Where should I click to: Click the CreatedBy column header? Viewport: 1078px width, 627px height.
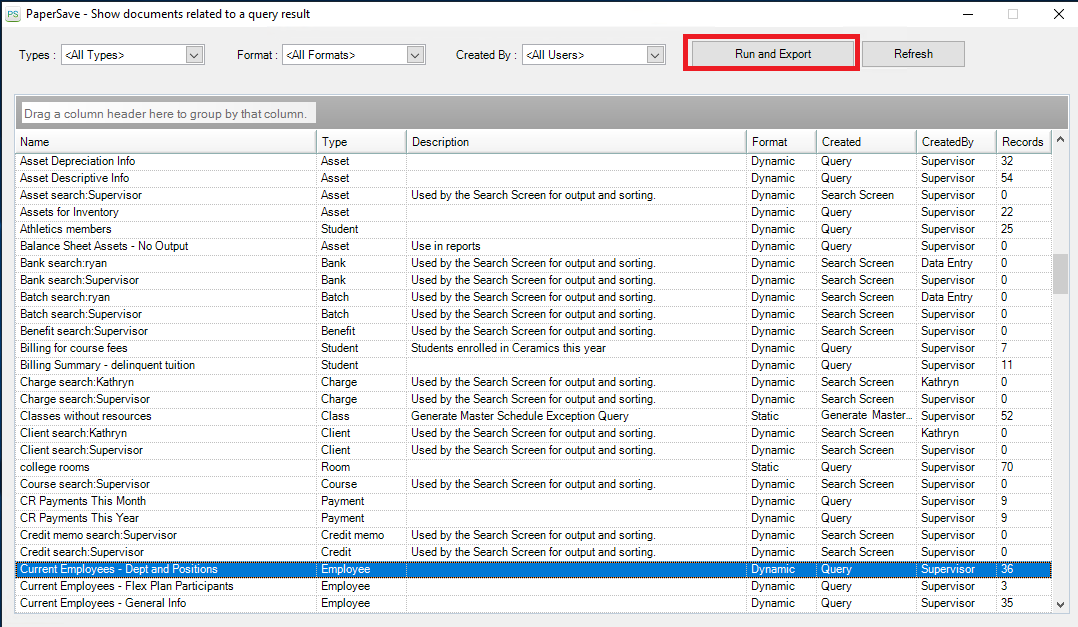click(955, 142)
